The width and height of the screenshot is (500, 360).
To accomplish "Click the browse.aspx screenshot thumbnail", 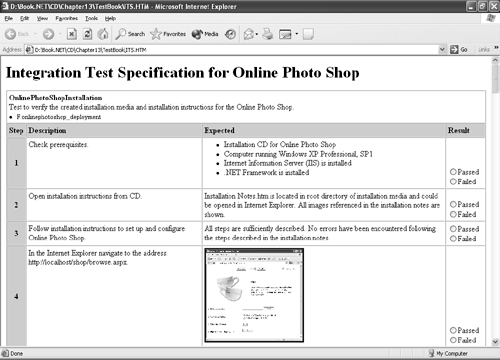I will (254, 295).
